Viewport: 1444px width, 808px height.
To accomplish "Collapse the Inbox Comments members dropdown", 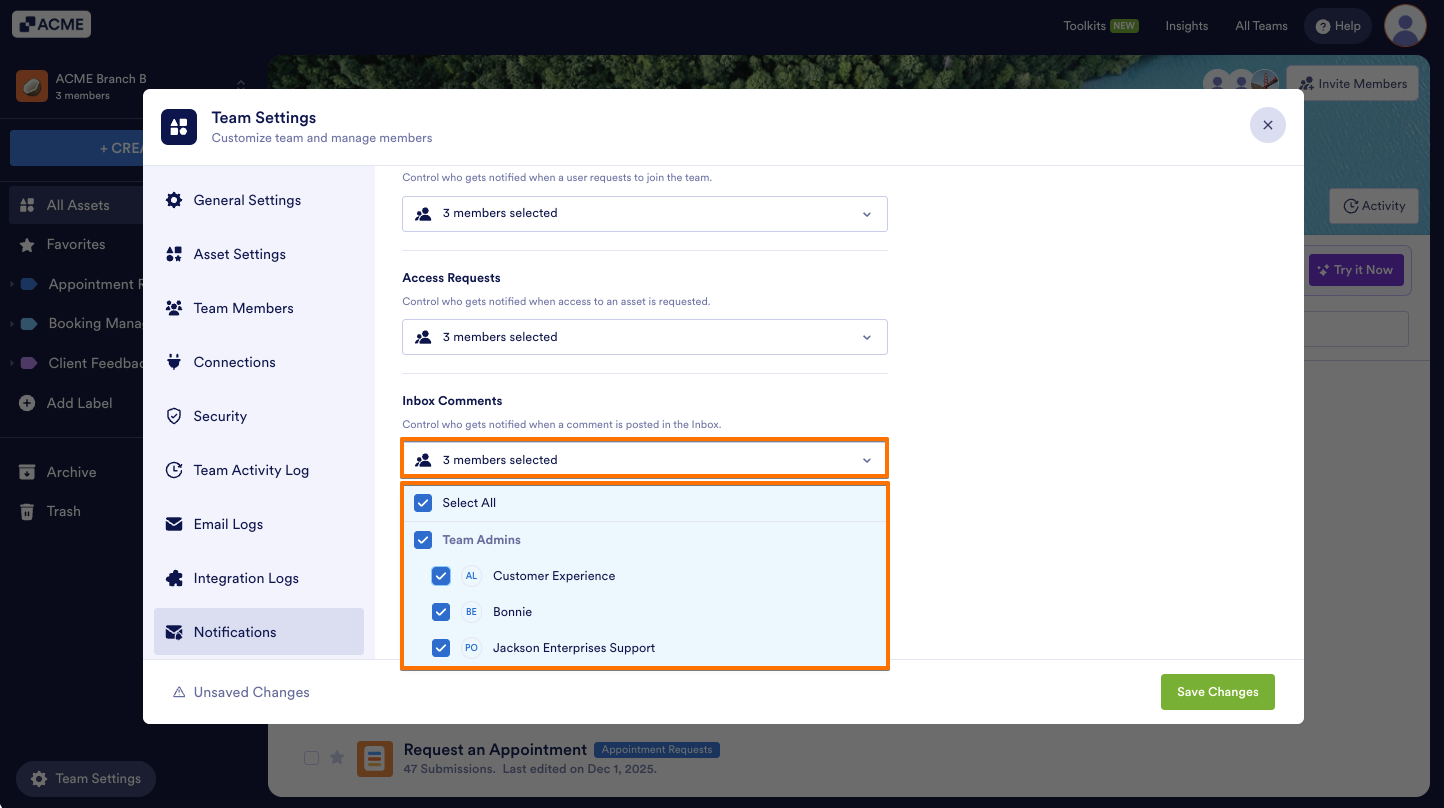I will [645, 460].
